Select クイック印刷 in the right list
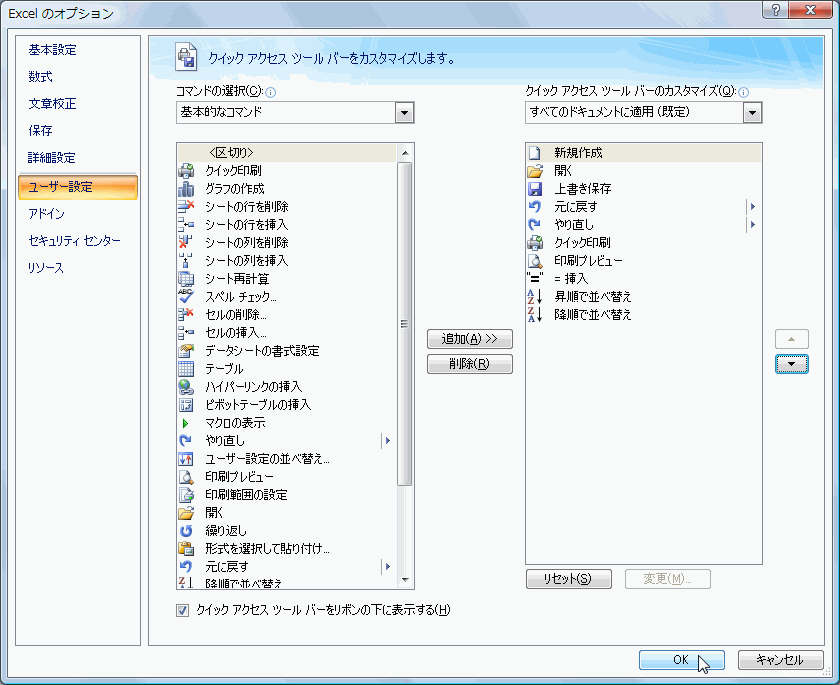This screenshot has height=685, width=840. click(643, 243)
